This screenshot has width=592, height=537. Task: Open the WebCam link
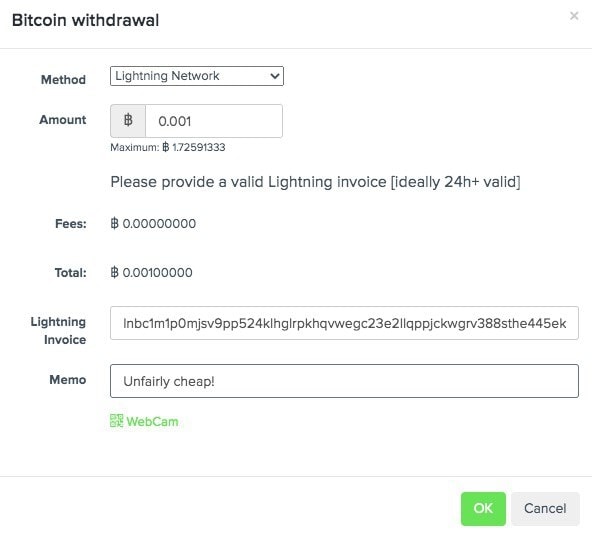pos(152,421)
